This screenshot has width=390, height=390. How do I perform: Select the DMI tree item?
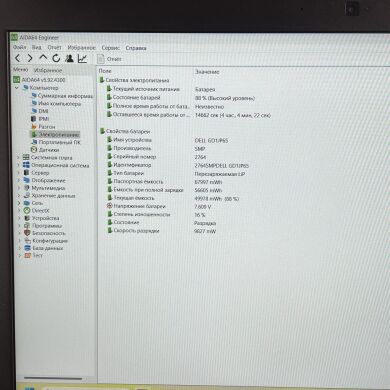click(x=40, y=111)
